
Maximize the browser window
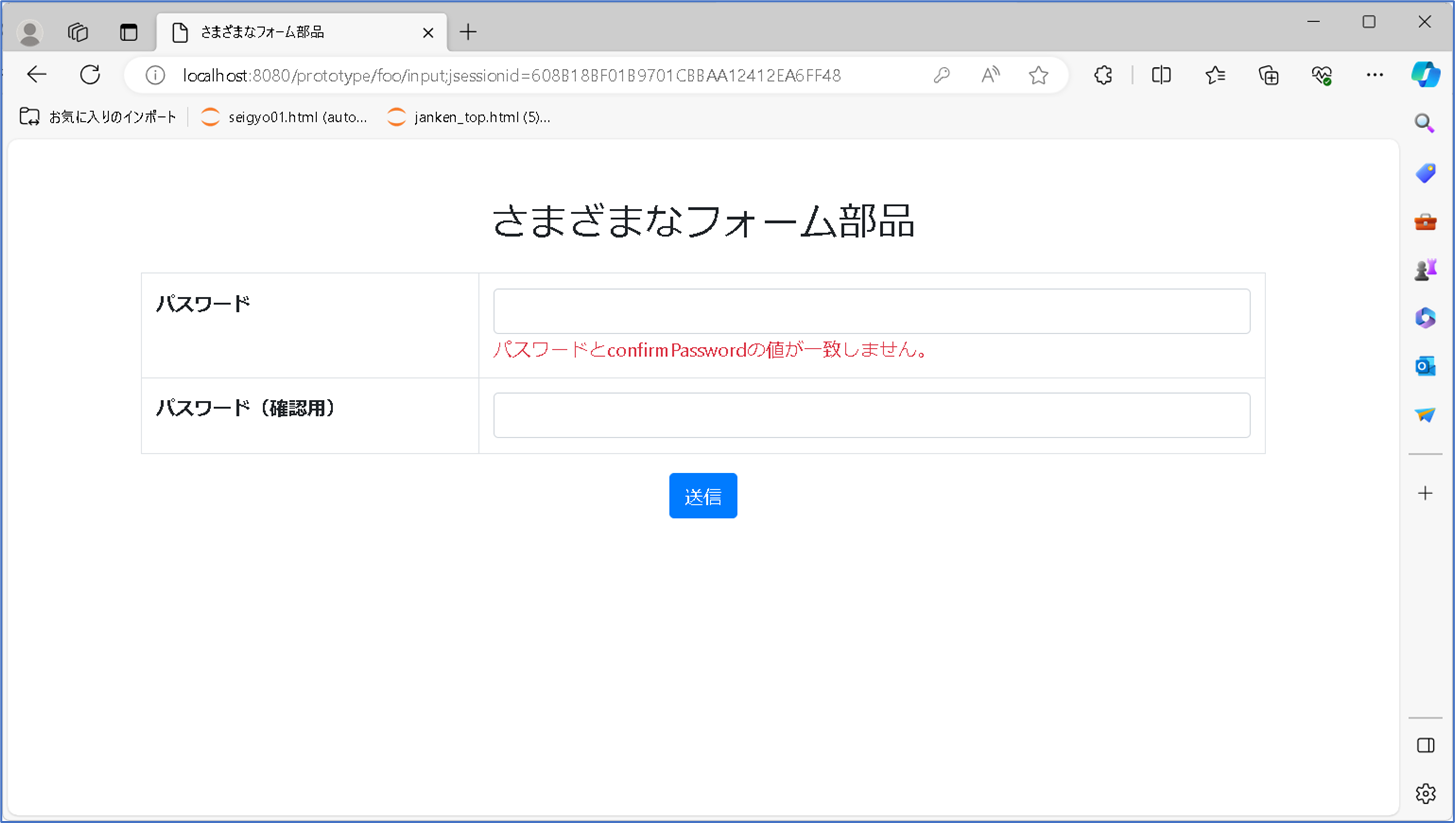pos(1369,22)
